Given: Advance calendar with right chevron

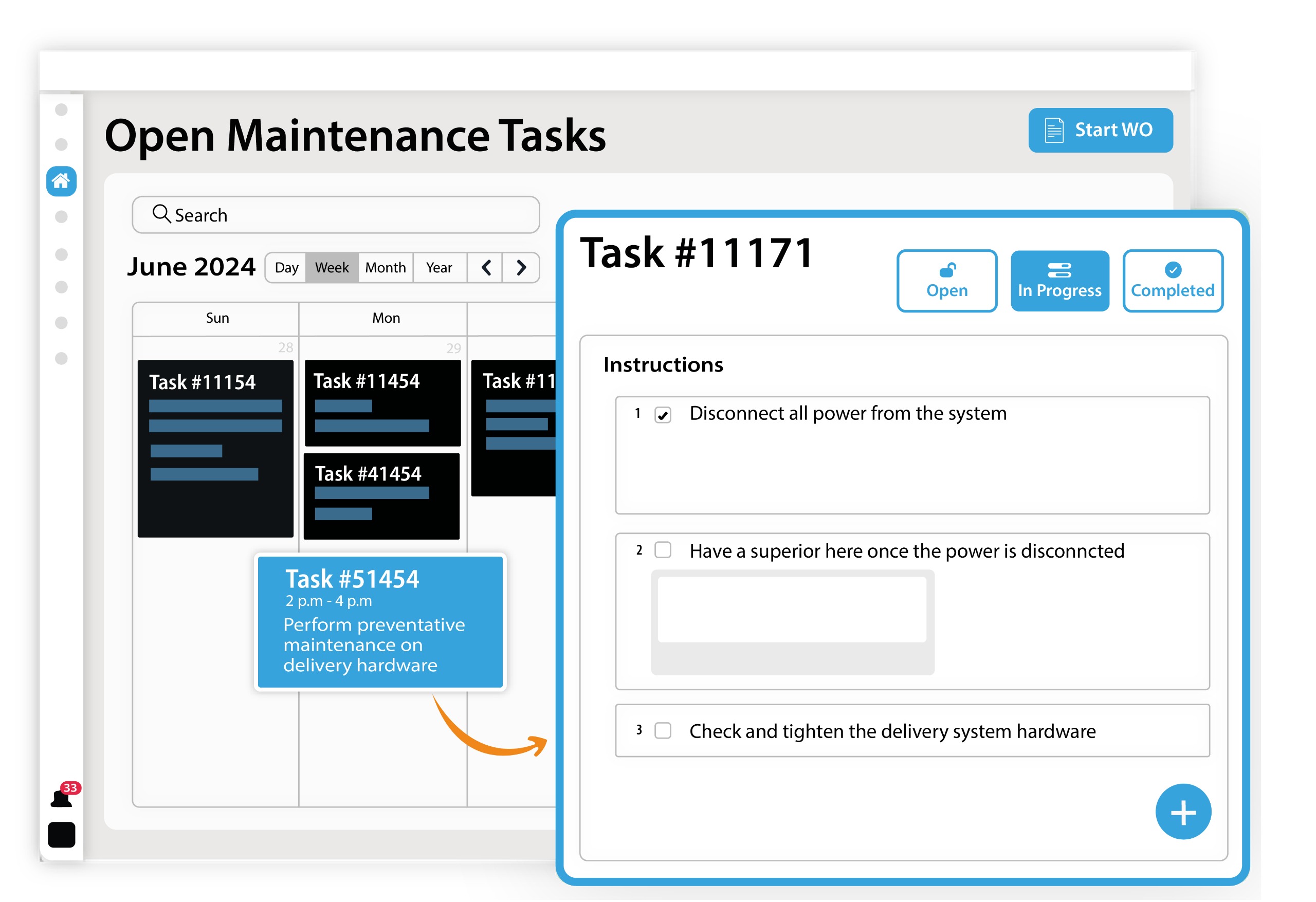Looking at the screenshot, I should (522, 268).
